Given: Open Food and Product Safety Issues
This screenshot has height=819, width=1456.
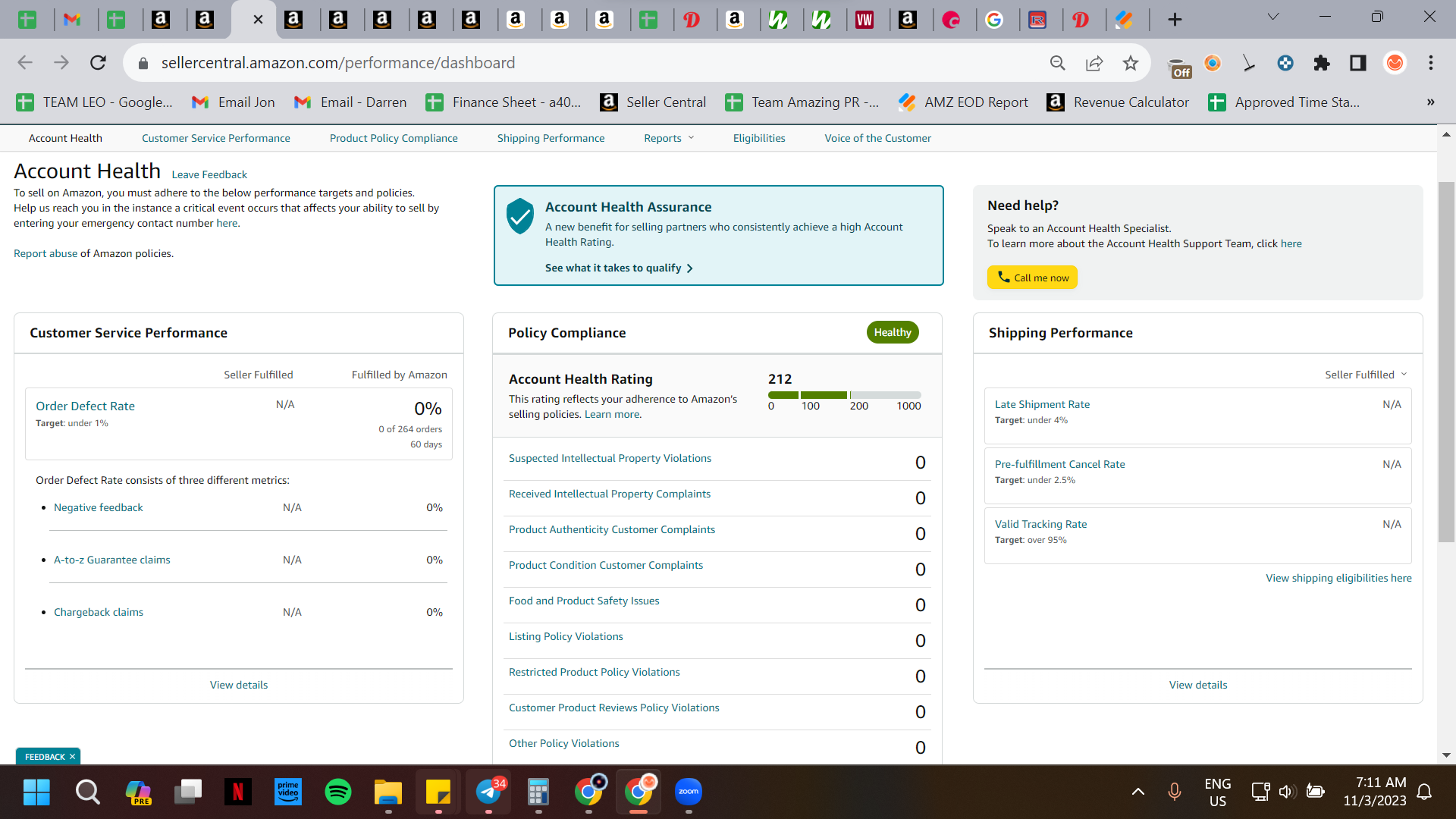Looking at the screenshot, I should click(584, 601).
